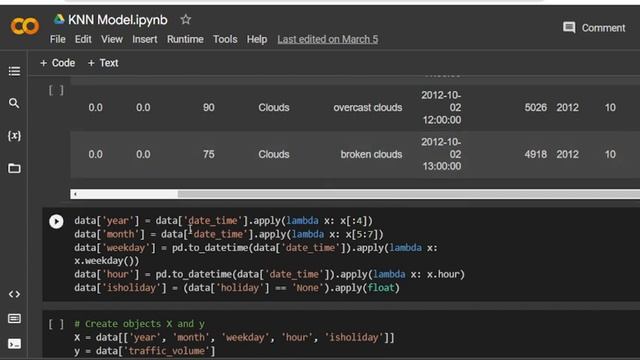Open the View menu

112,40
